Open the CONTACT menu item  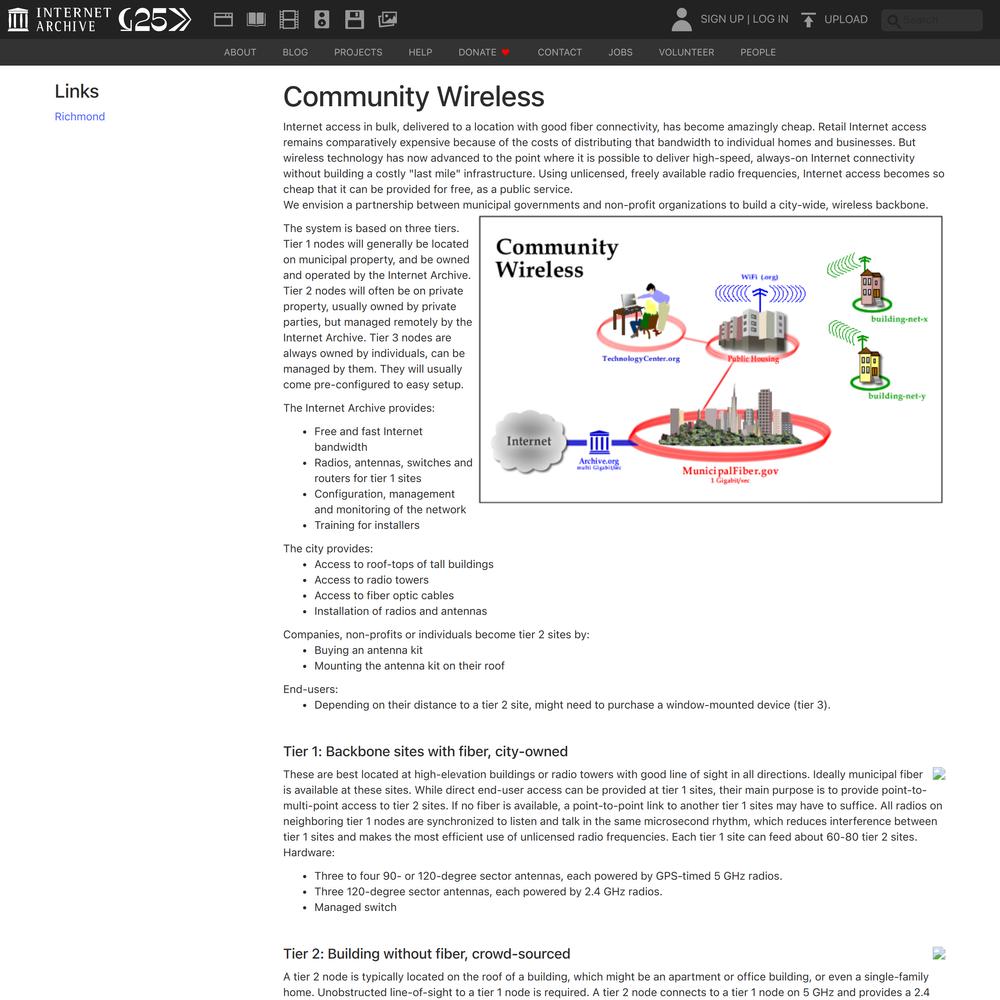tap(560, 52)
